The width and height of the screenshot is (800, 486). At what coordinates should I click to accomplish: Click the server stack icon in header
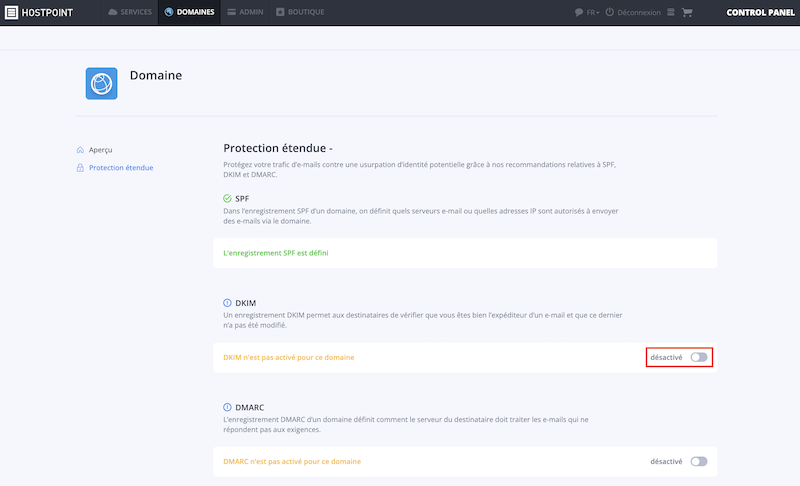pyautogui.click(x=671, y=12)
